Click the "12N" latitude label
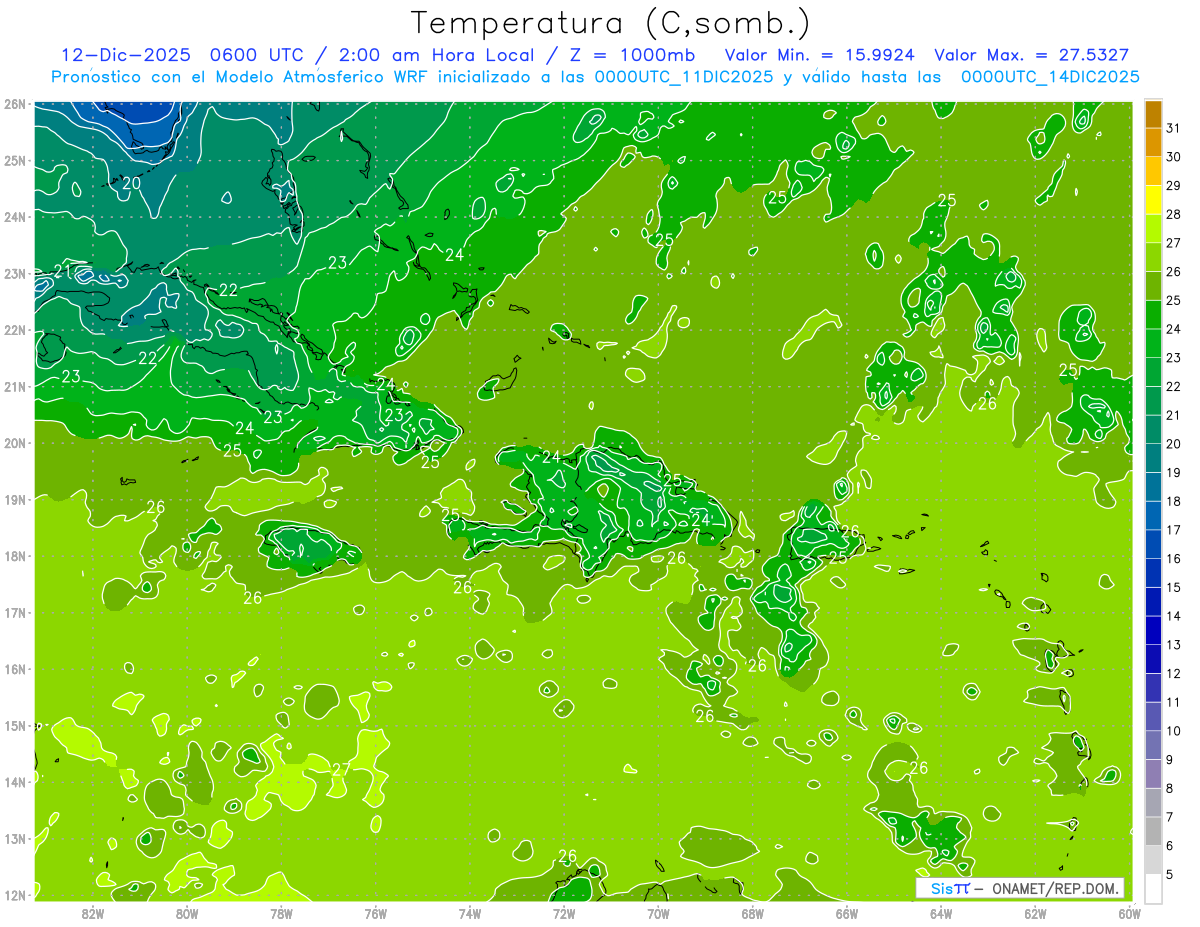 click(15, 895)
